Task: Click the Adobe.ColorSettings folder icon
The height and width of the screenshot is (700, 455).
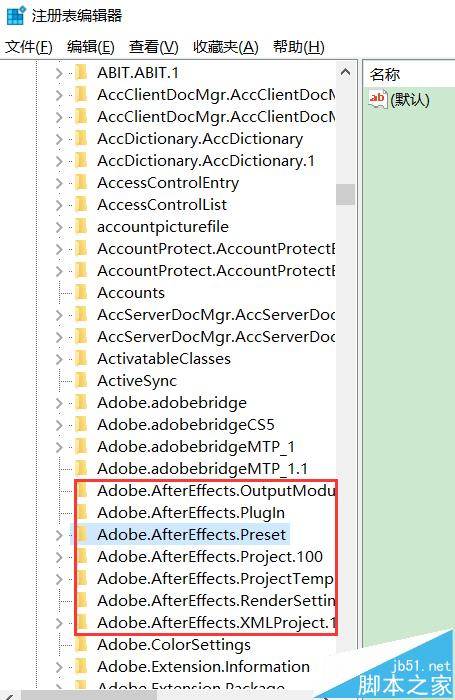Action: (81, 645)
